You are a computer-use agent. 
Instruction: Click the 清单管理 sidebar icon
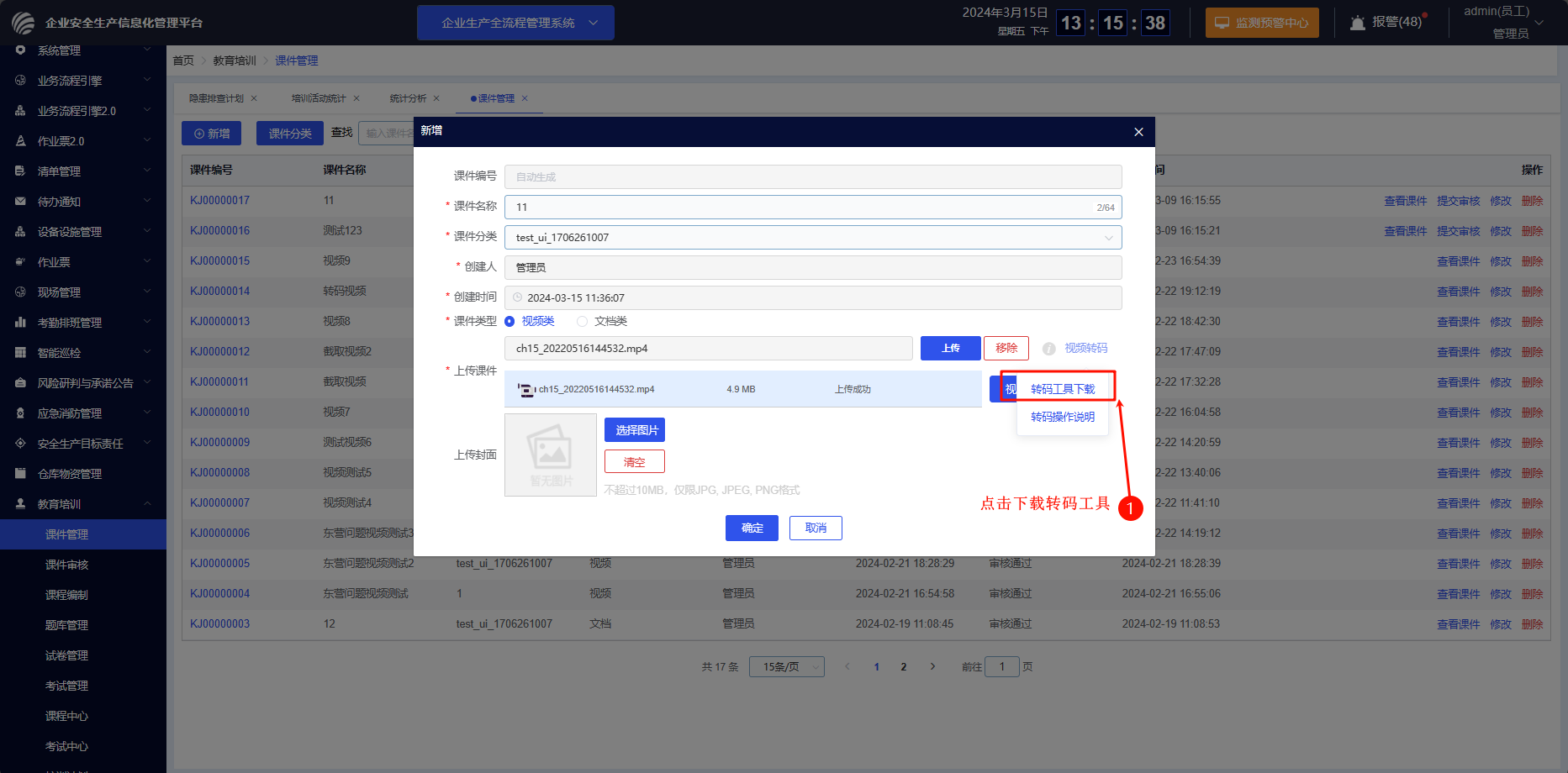pyautogui.click(x=20, y=171)
